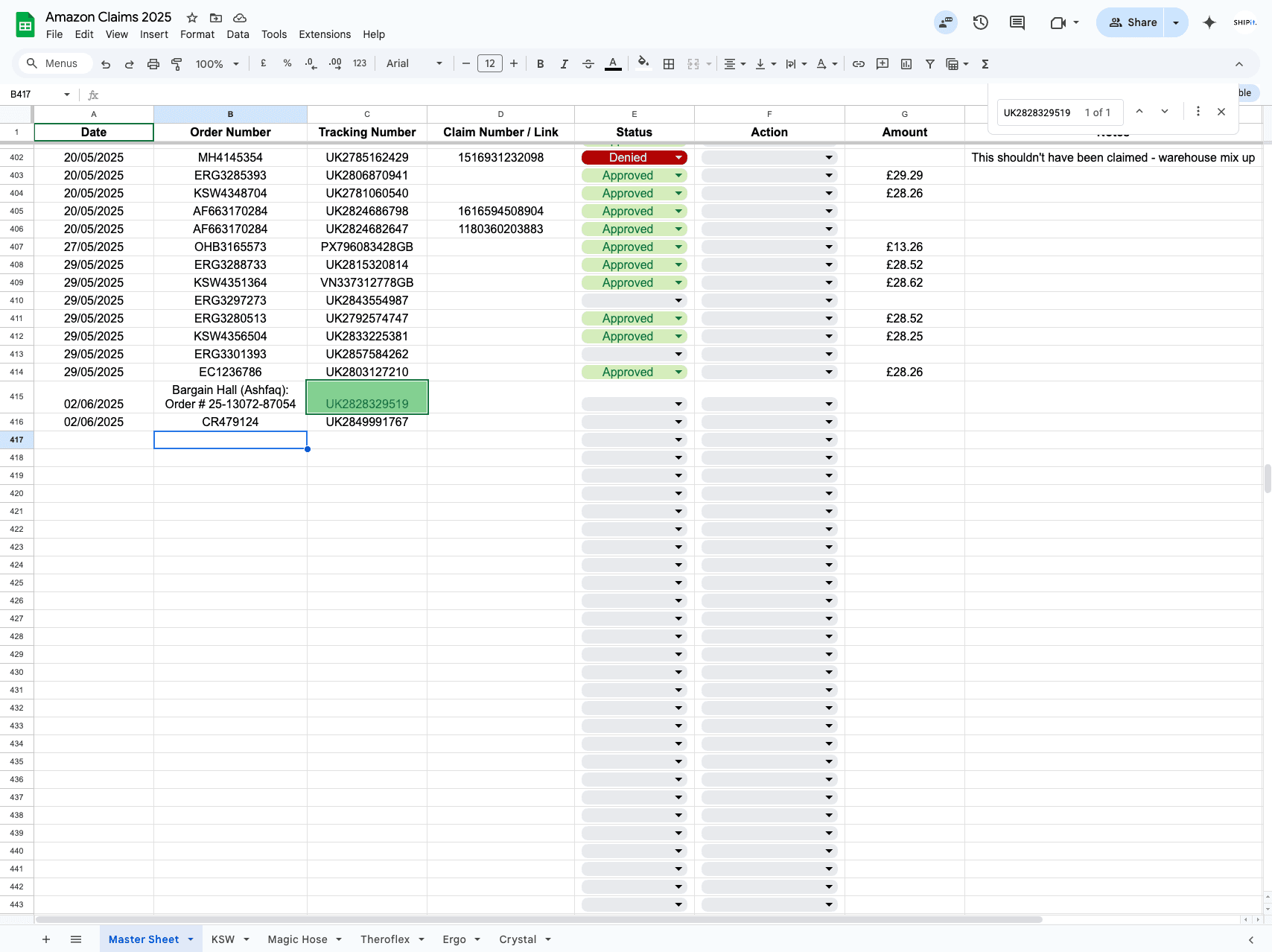Screen dimensions: 1272x952
Task: Toggle strikethrough formatting
Action: click(588, 64)
